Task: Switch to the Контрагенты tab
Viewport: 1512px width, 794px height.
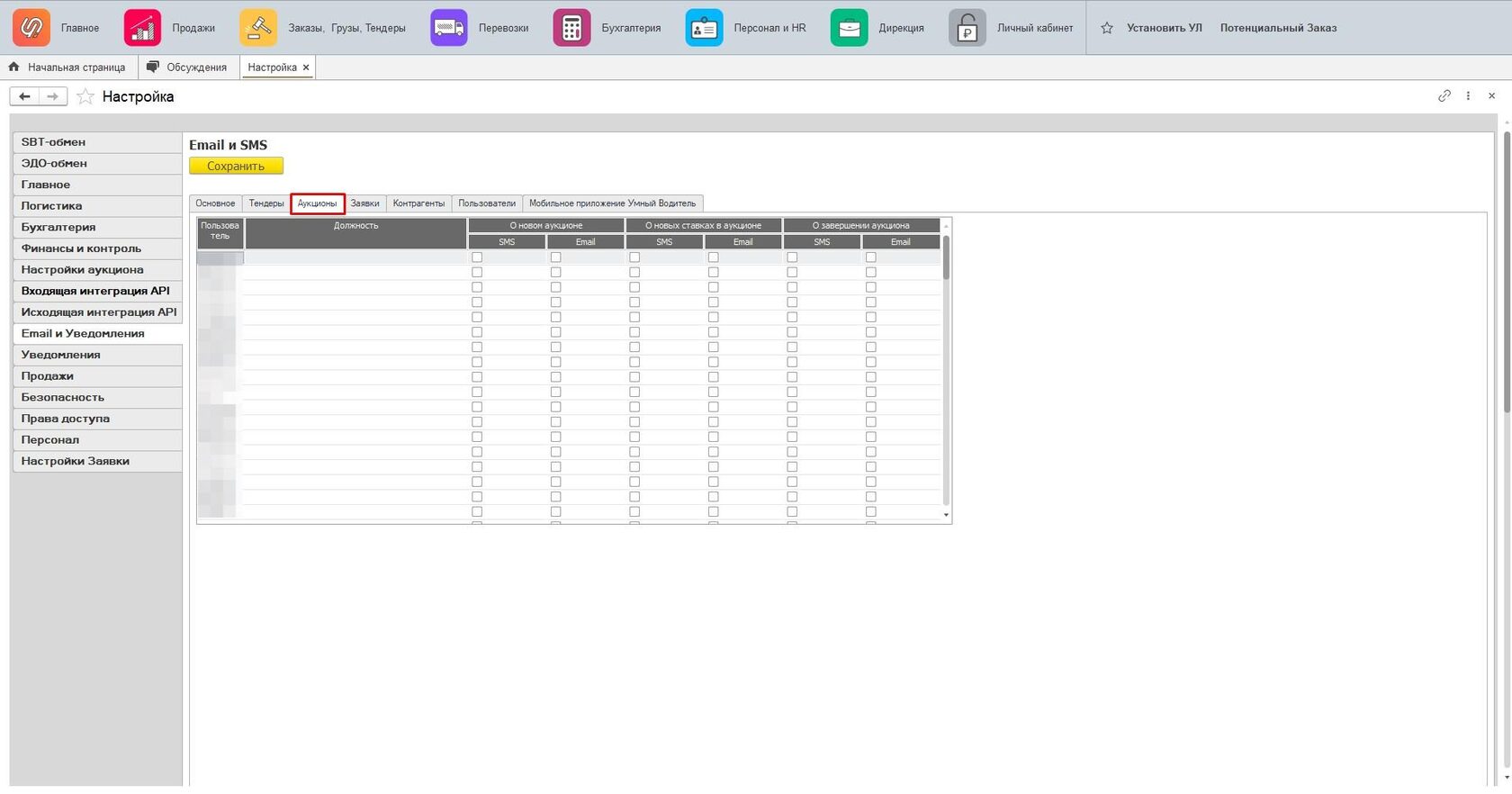Action: [x=418, y=203]
